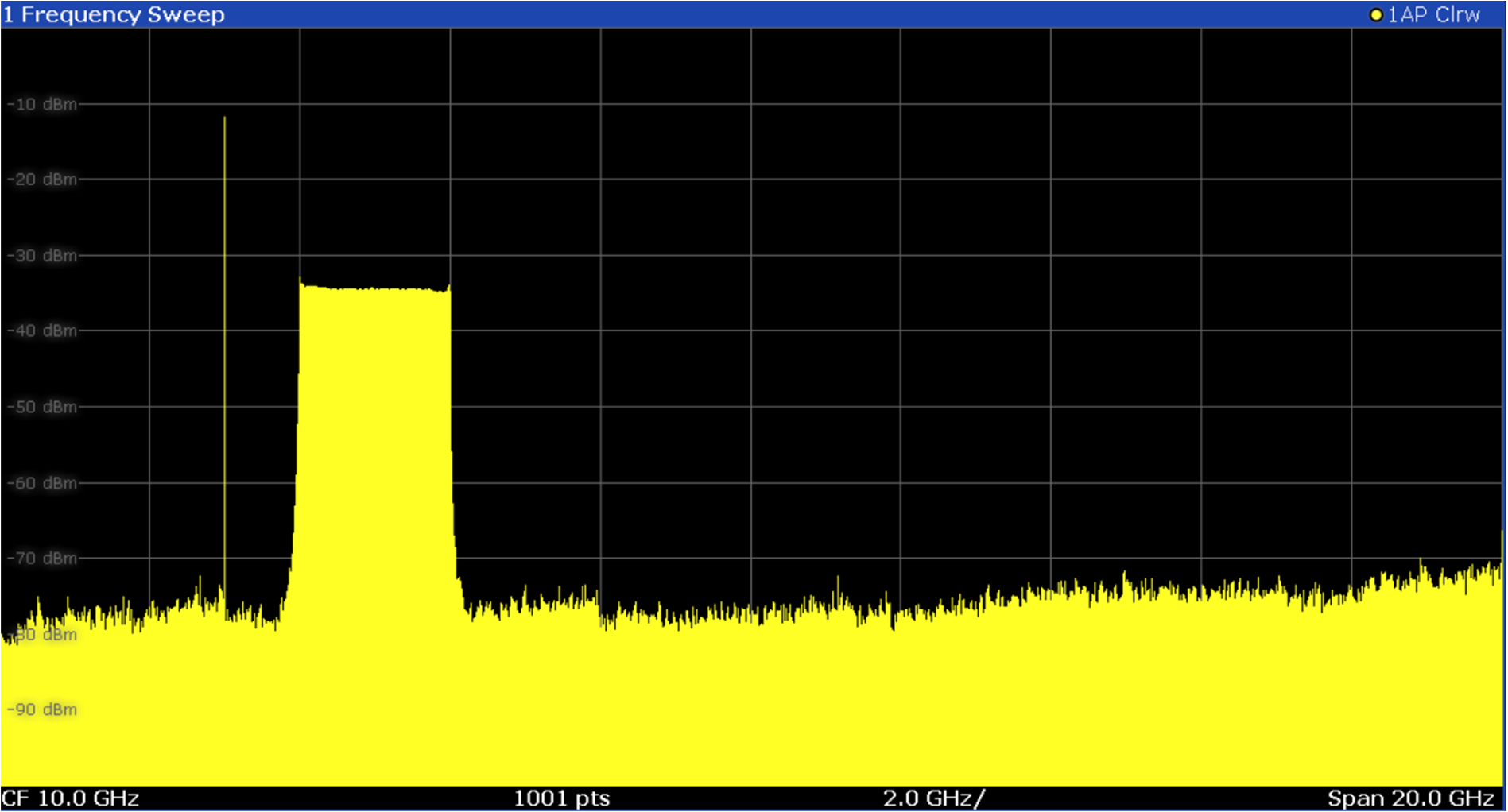This screenshot has width=1508, height=812.
Task: Click the CF 10.0 GHz field
Action: pyautogui.click(x=72, y=798)
